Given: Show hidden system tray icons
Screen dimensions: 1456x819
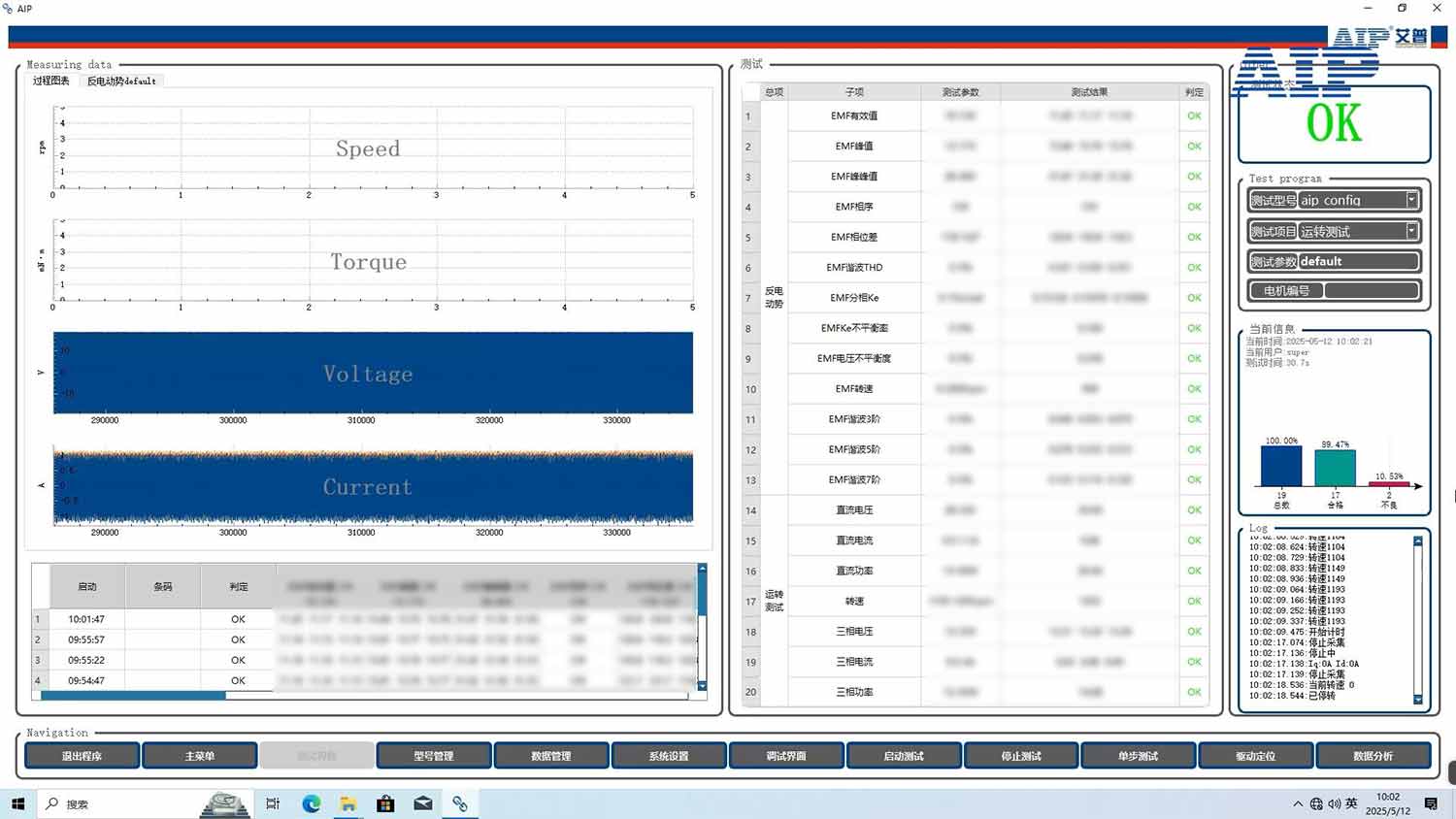Looking at the screenshot, I should (x=1298, y=803).
